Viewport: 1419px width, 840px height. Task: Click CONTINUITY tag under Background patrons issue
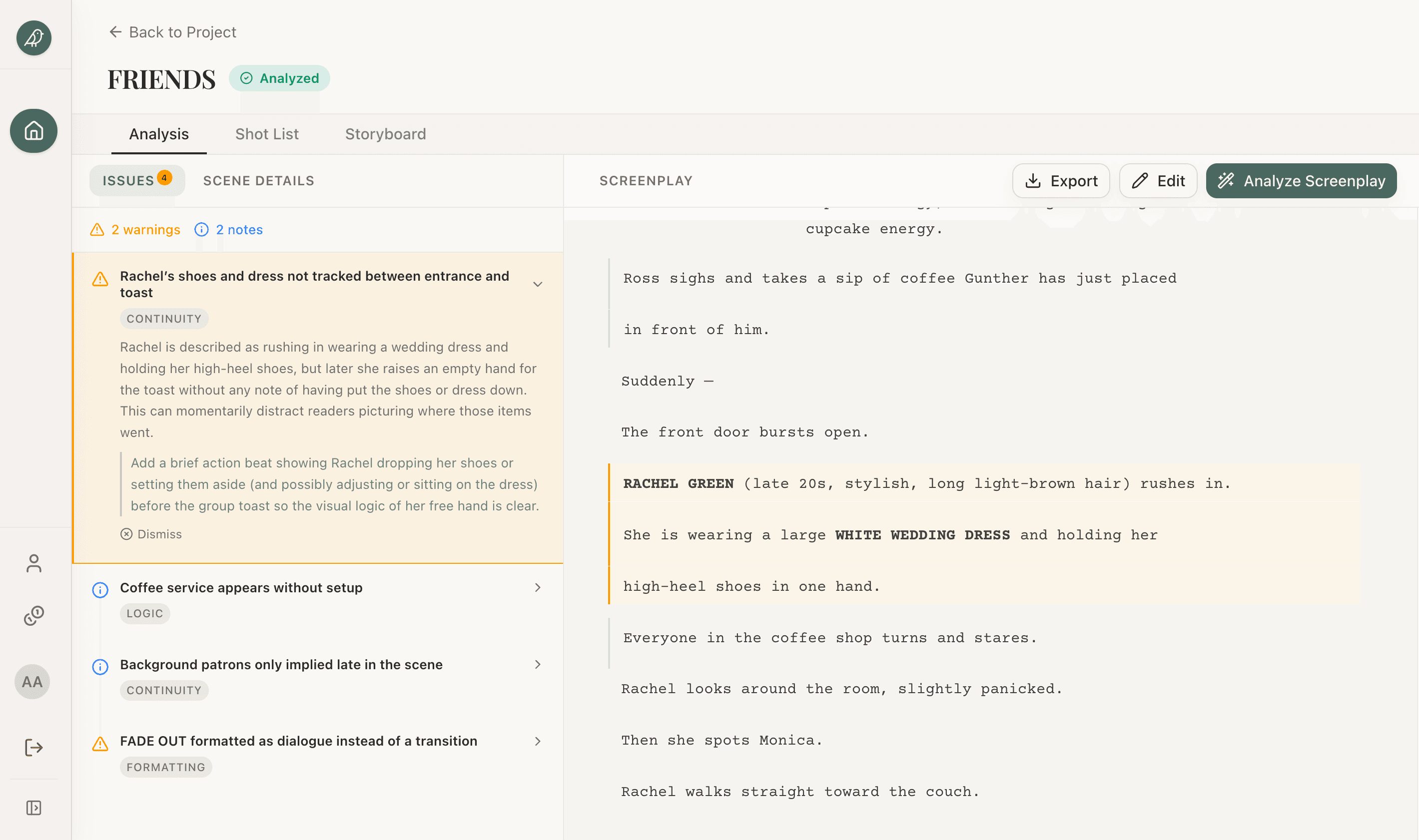(x=164, y=691)
